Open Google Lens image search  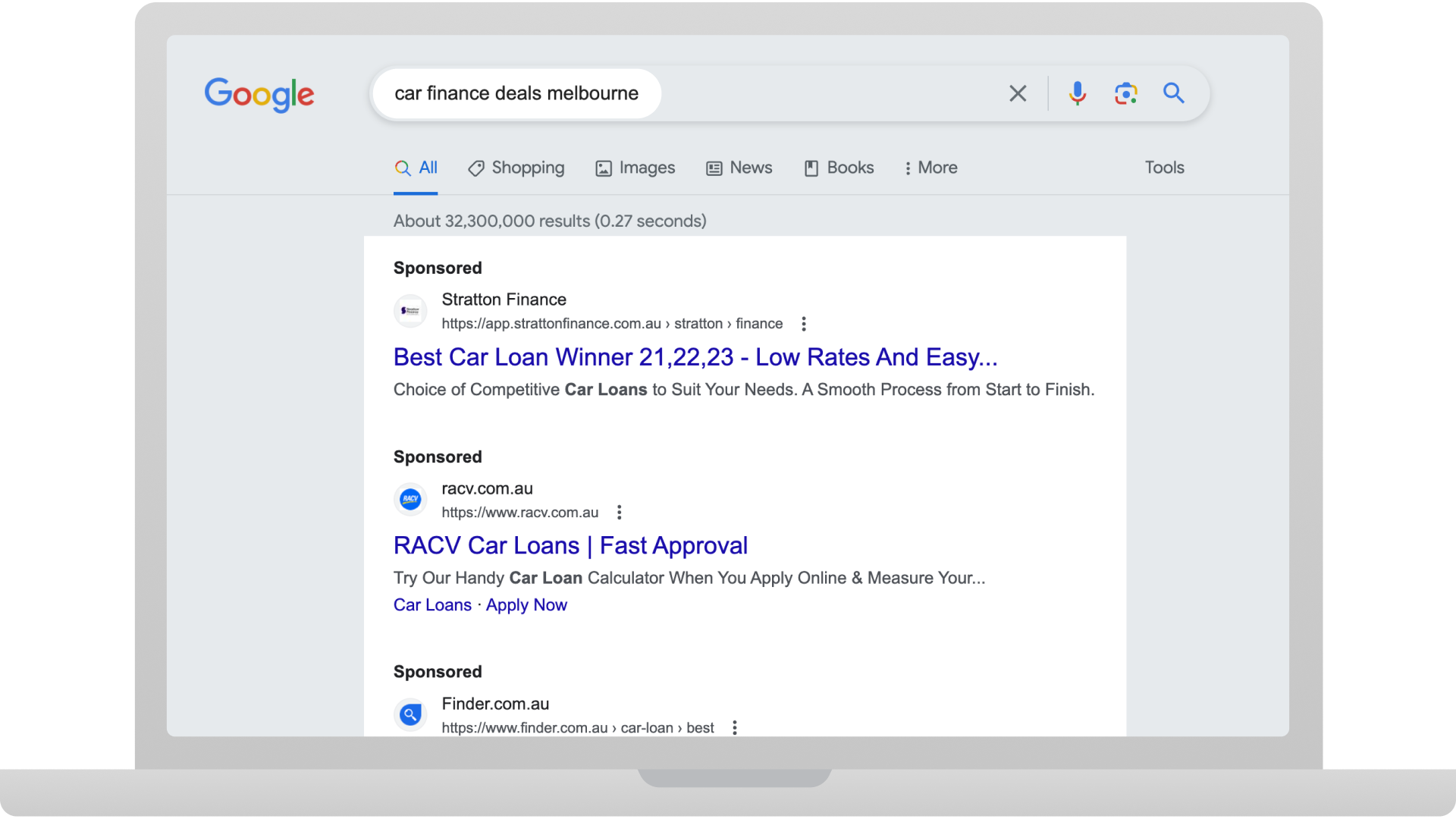click(x=1126, y=93)
